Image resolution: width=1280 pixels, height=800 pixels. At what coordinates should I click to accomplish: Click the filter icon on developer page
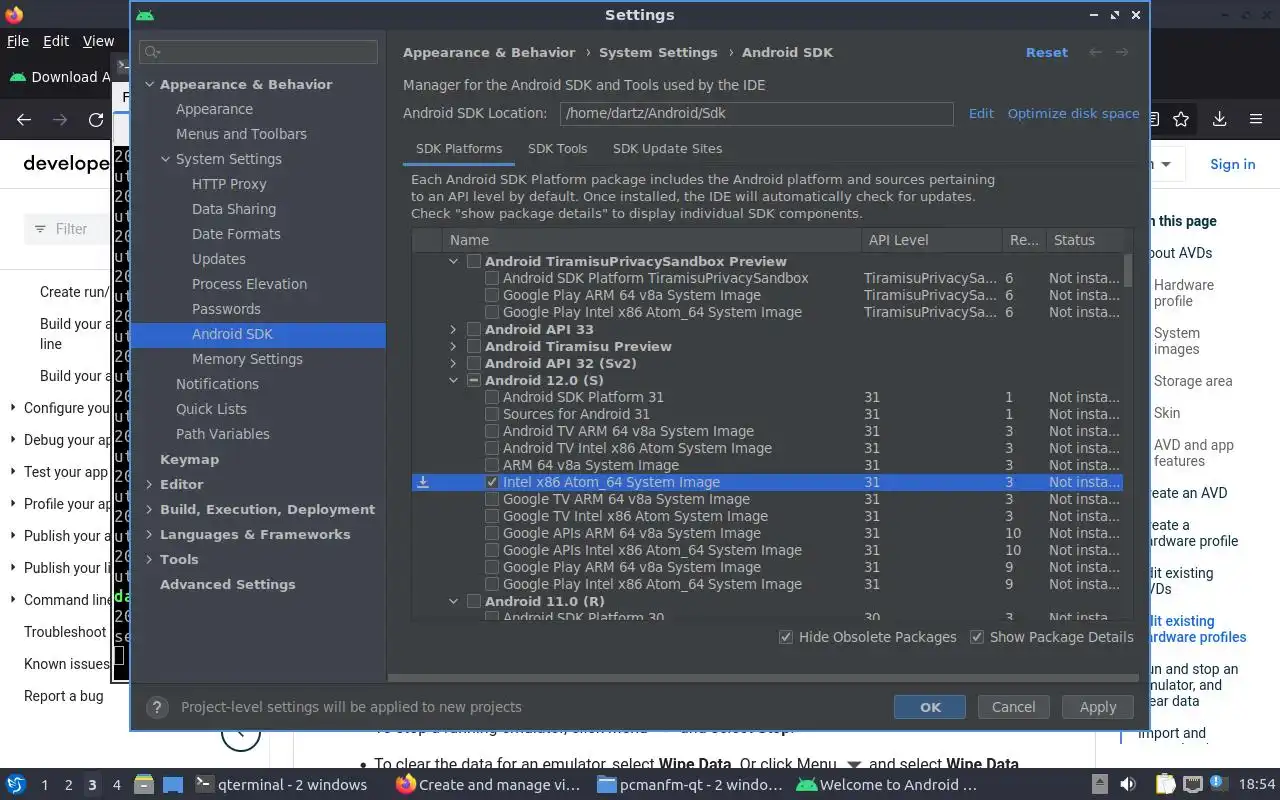40,229
